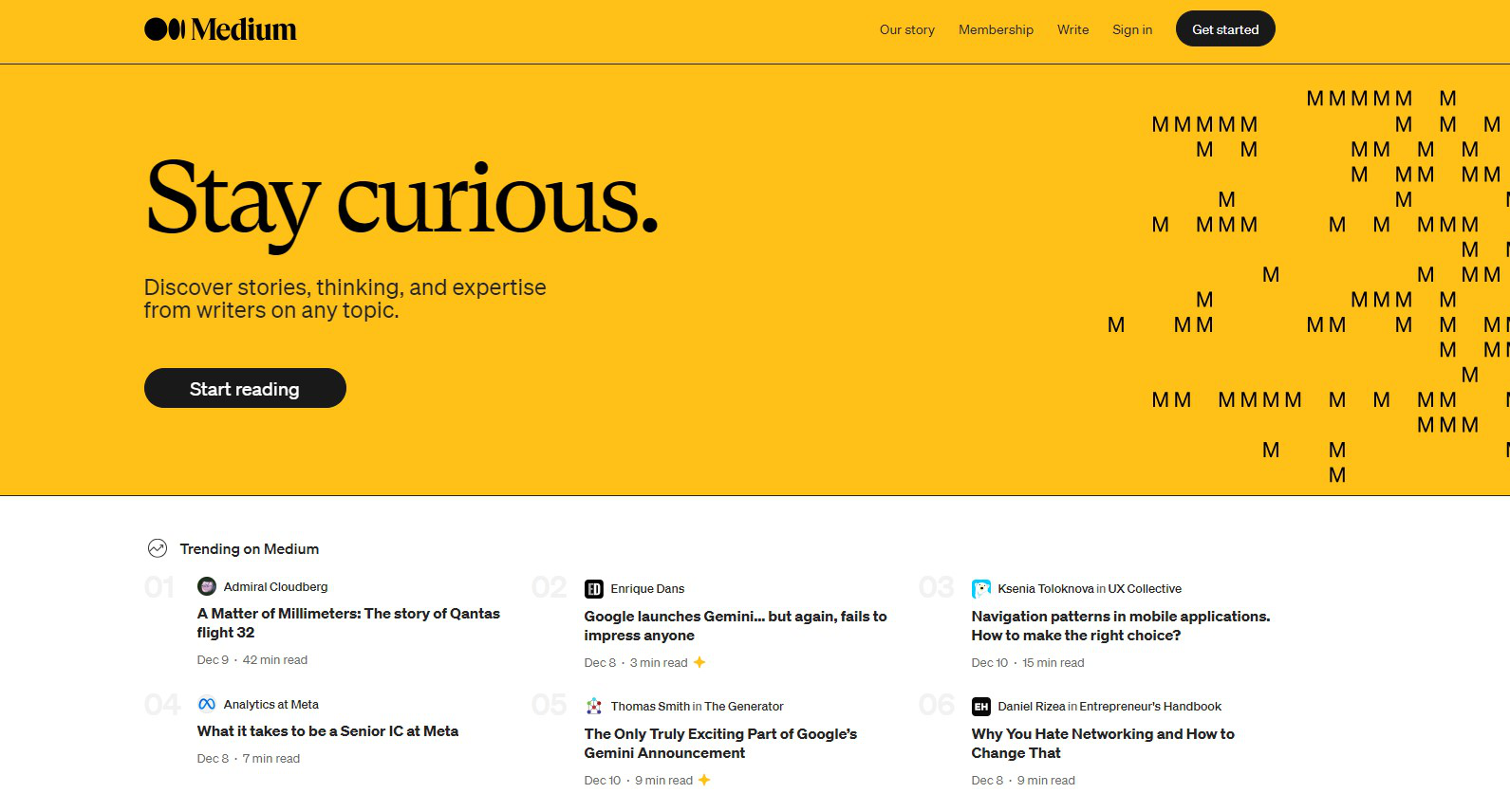Open the UX Collective publication
The image size is (1510, 812).
pos(1145,589)
